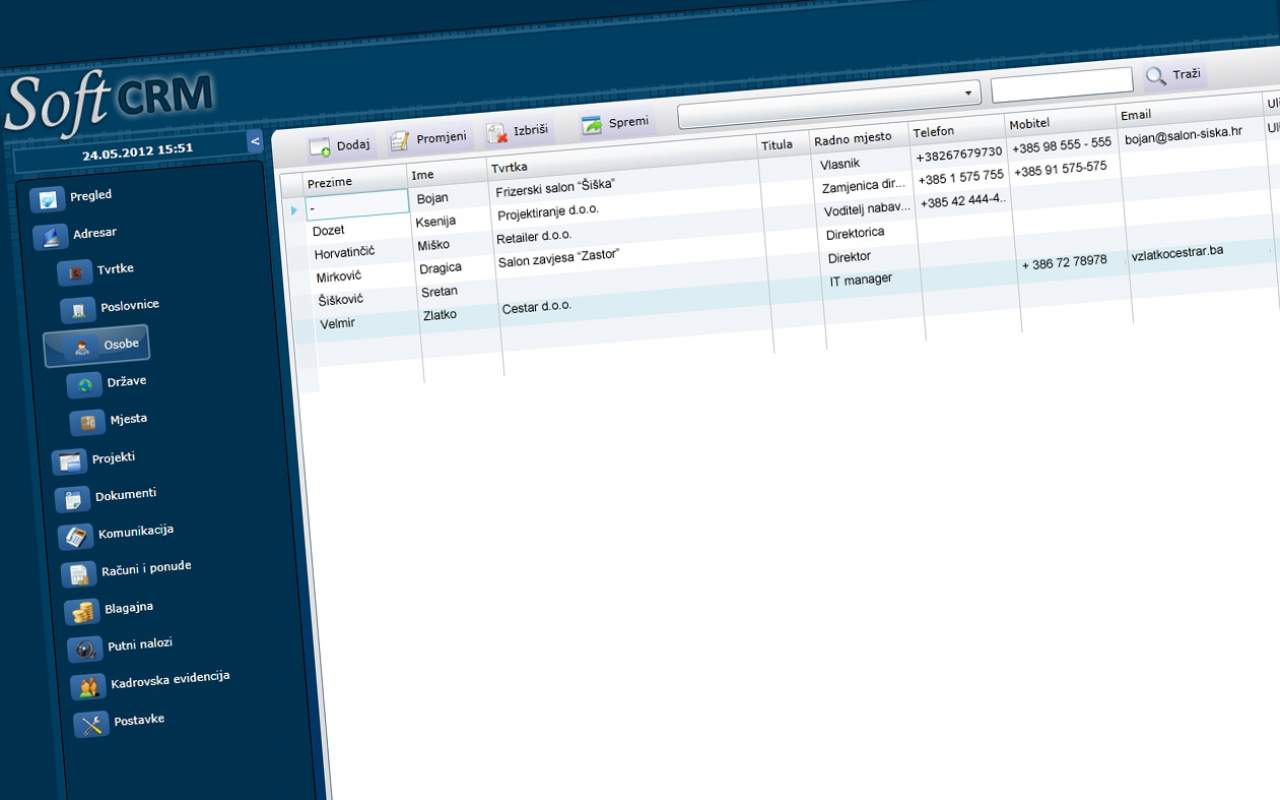Click the IT manager job cell
The width and height of the screenshot is (1280, 800).
pyautogui.click(x=861, y=281)
